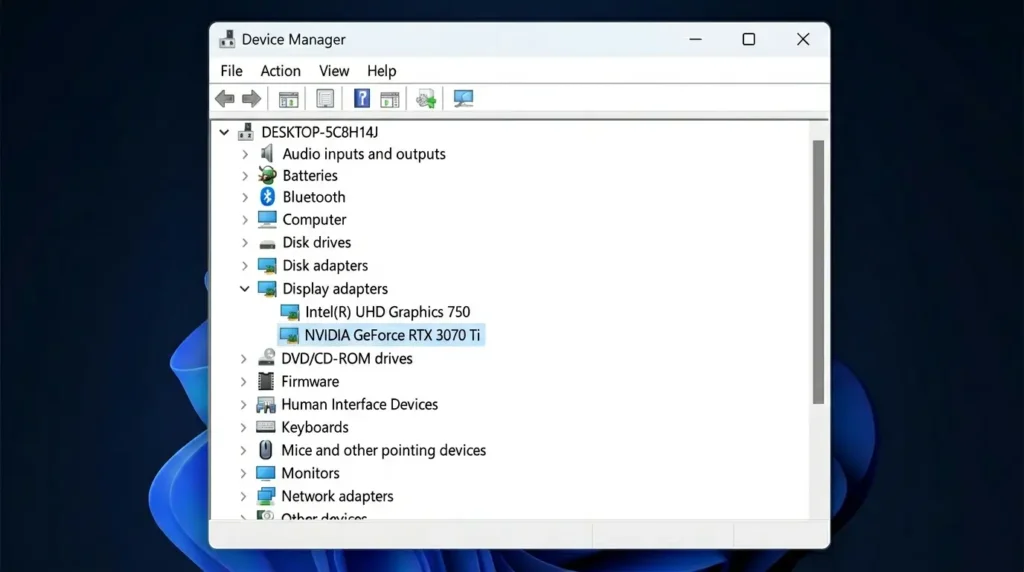Image resolution: width=1024 pixels, height=572 pixels.
Task: Expand Human Interface Devices chevron
Action: tap(244, 405)
